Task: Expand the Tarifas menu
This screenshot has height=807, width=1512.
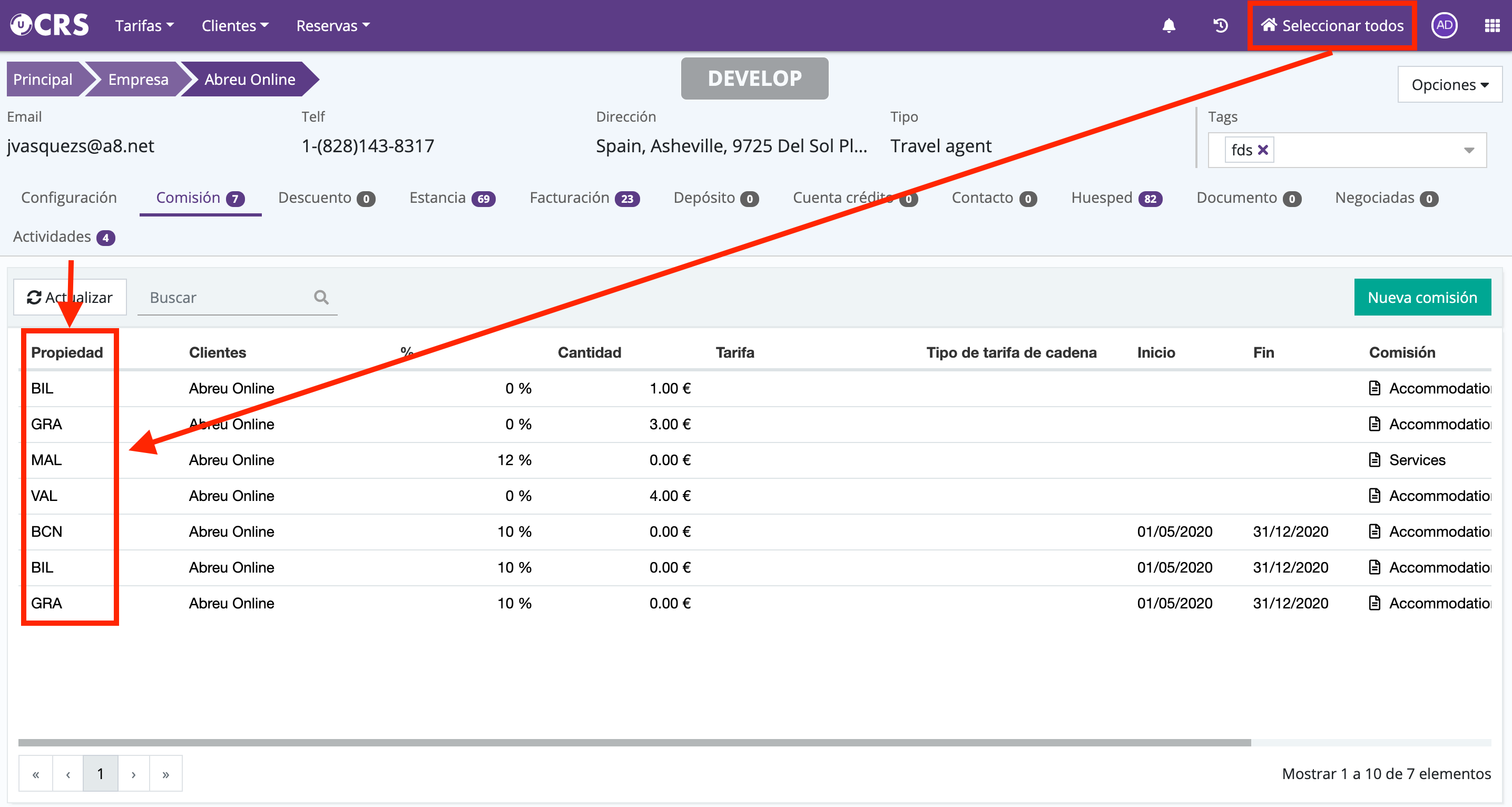Action: point(144,25)
